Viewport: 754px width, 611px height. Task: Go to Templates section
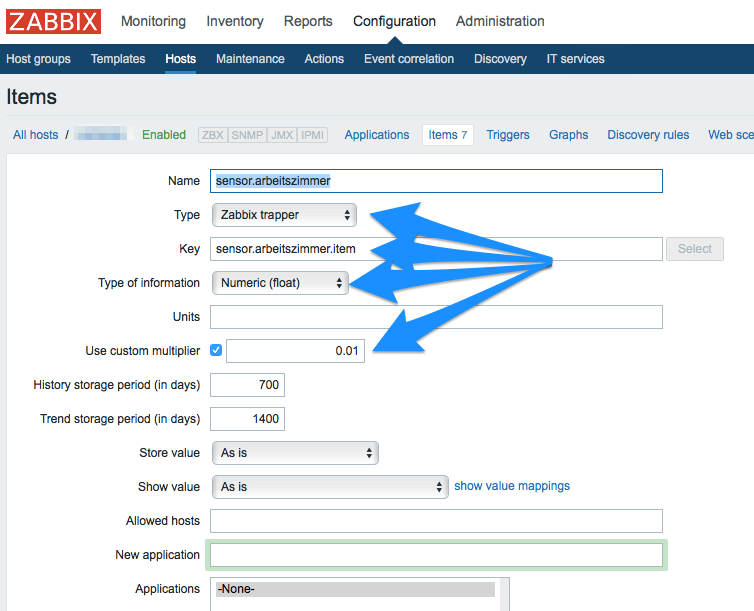point(118,59)
